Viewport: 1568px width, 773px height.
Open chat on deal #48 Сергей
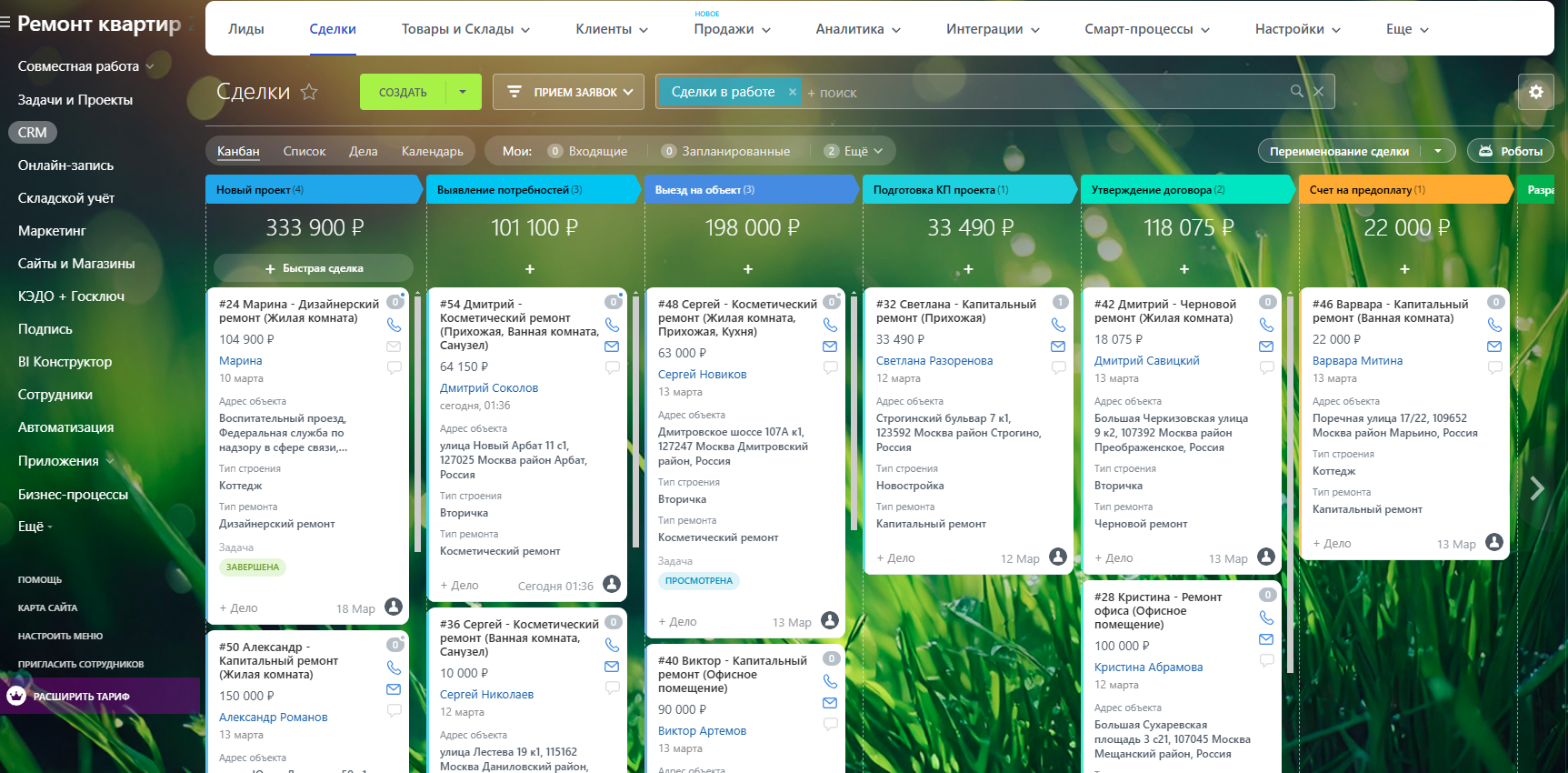[x=830, y=367]
